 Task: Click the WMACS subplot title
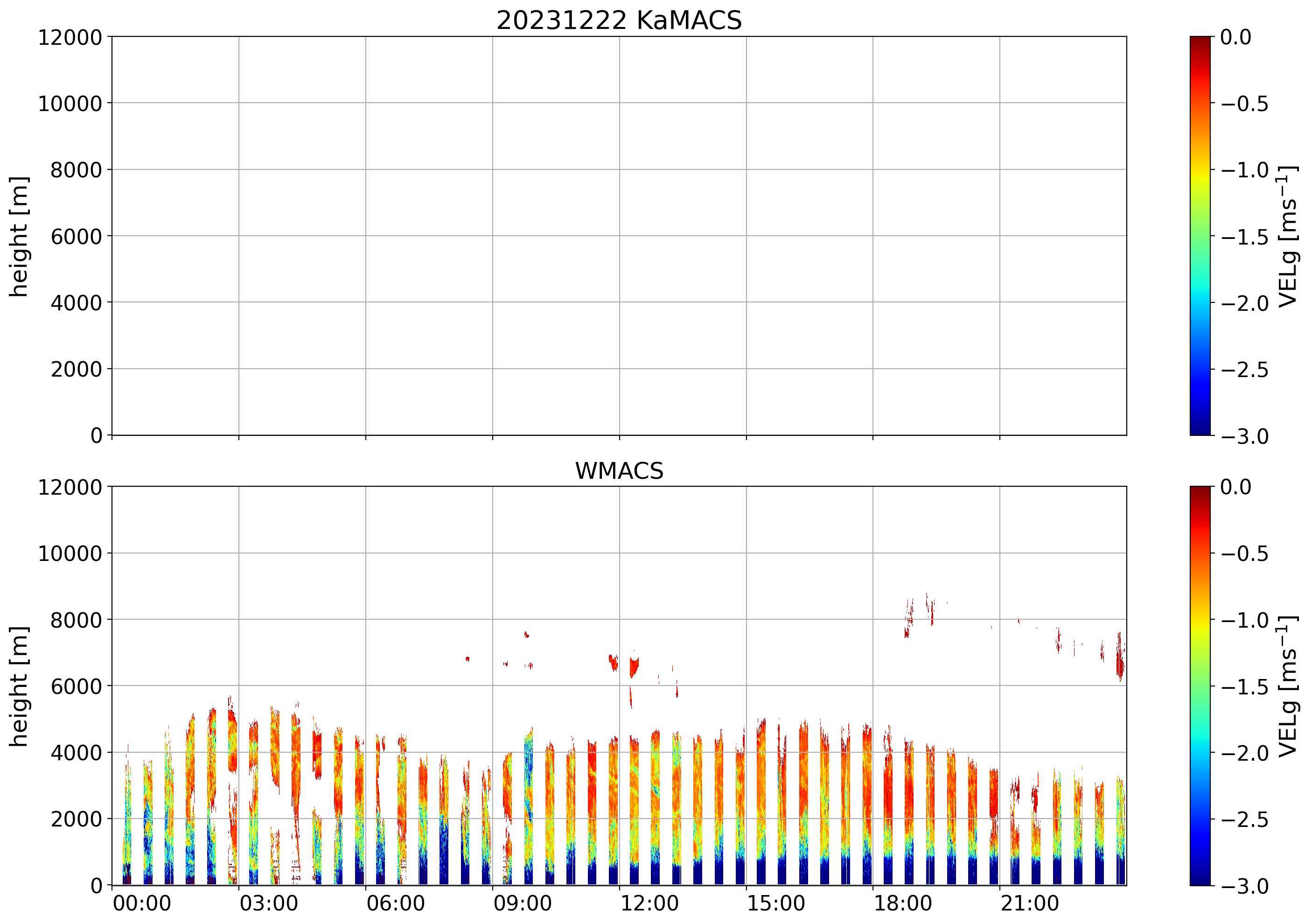click(619, 471)
